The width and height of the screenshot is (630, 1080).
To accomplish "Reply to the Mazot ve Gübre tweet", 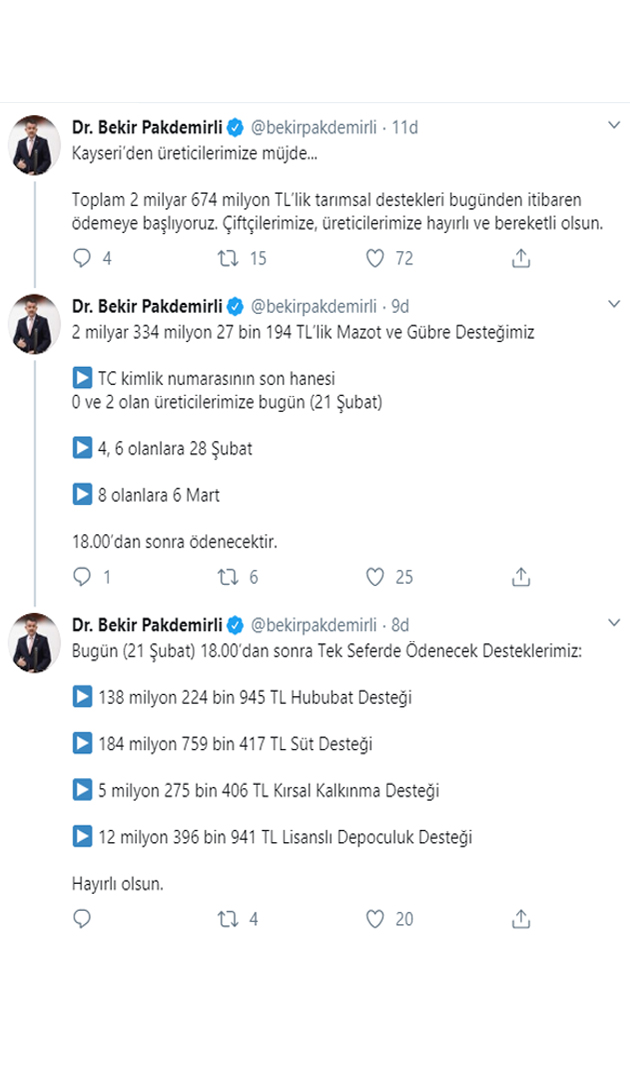I will (83, 577).
